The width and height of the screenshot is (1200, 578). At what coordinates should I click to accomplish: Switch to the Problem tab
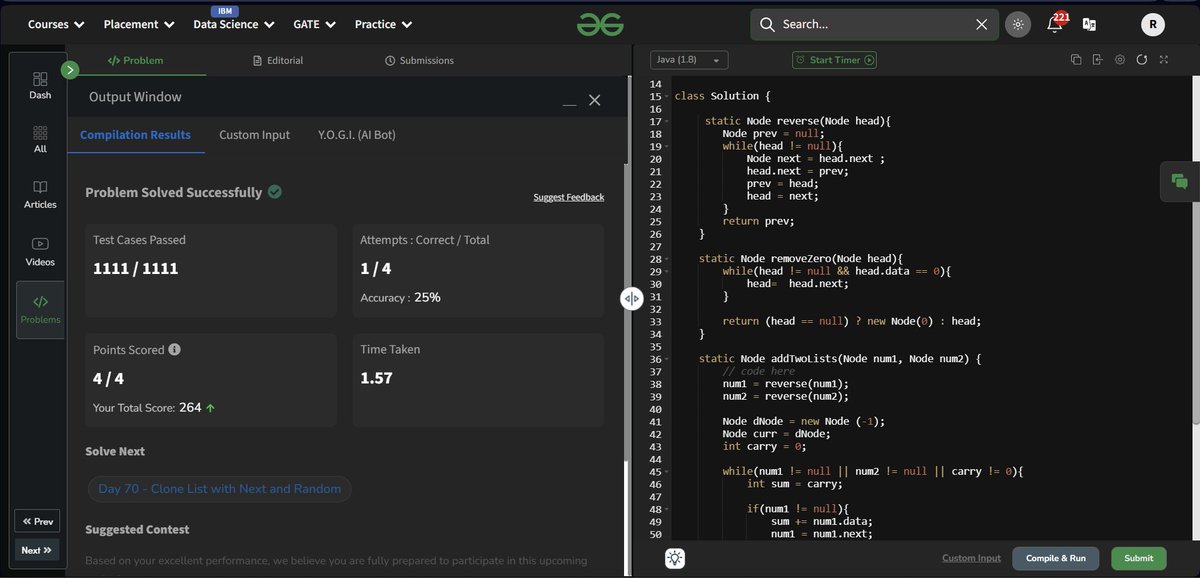point(136,60)
